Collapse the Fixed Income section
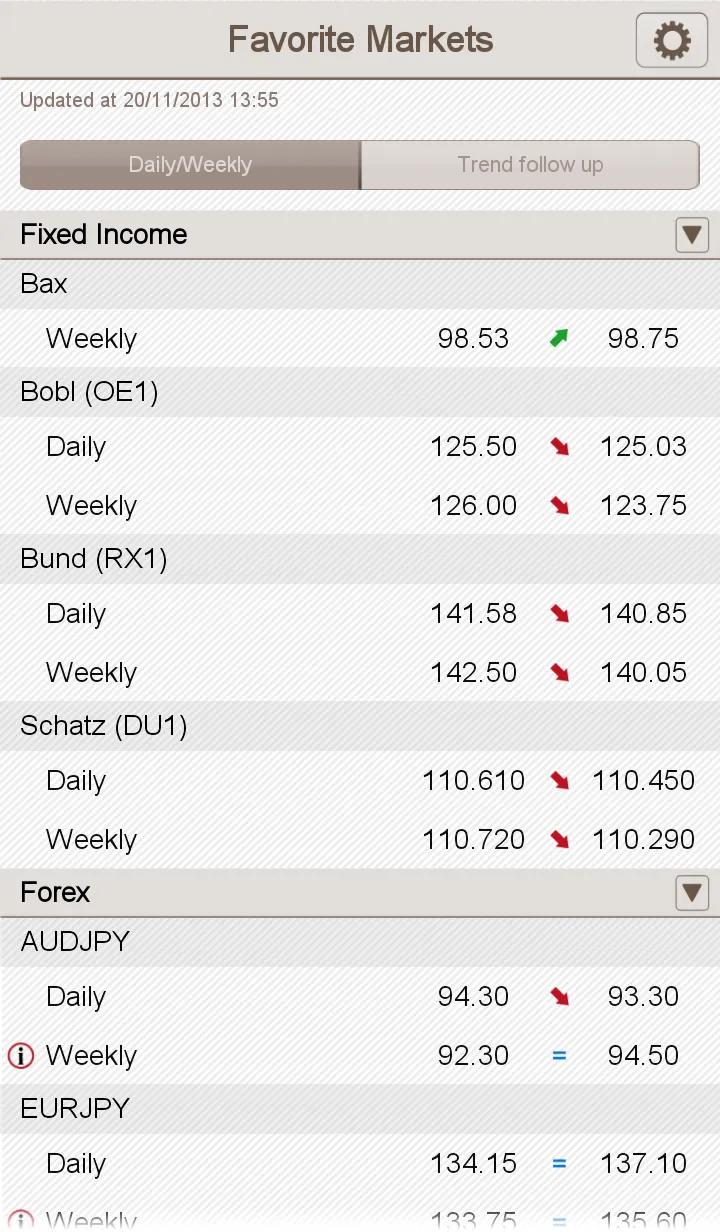This screenshot has width=720, height=1232. click(x=692, y=235)
